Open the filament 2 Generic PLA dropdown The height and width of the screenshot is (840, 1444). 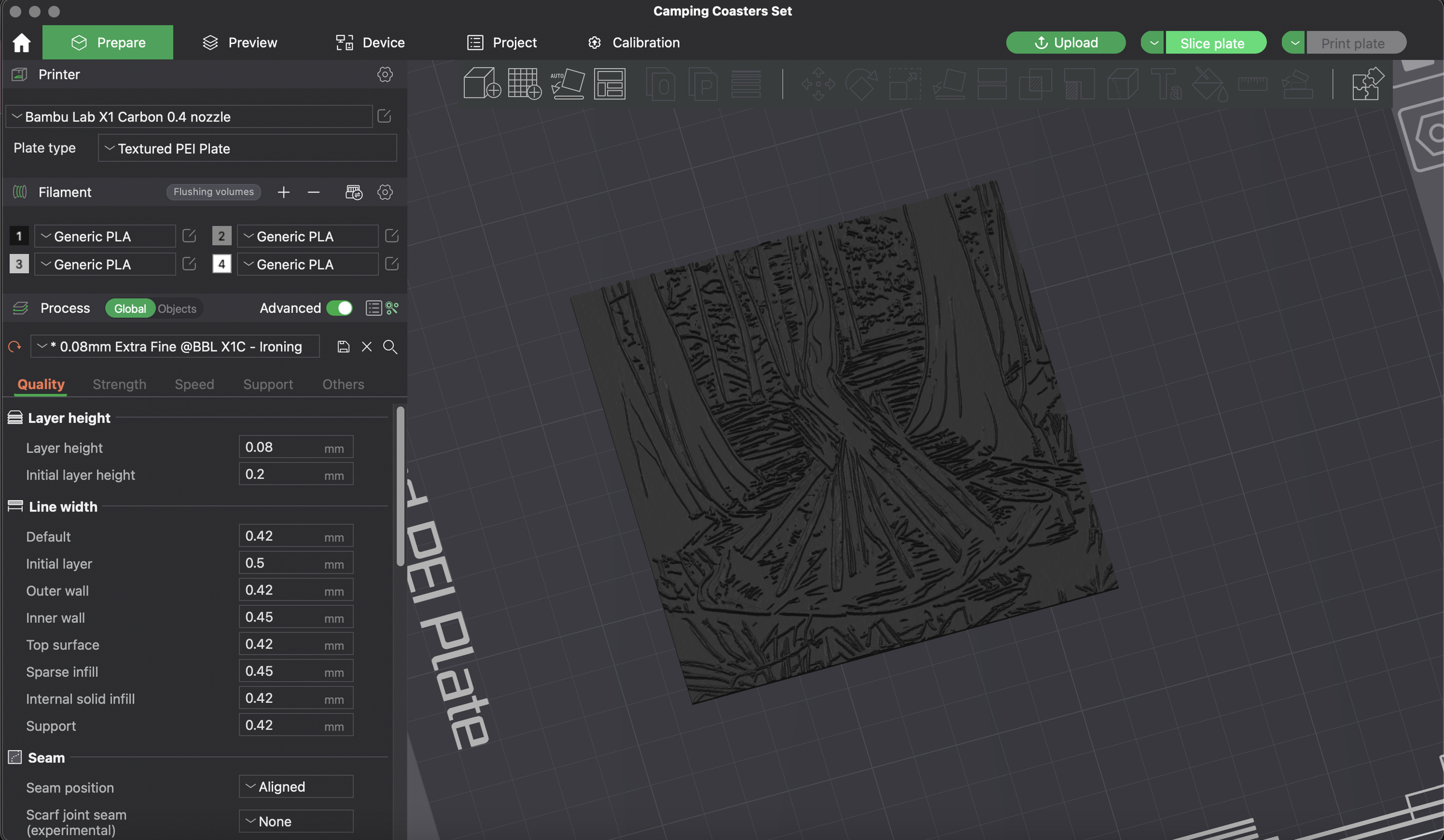(307, 236)
